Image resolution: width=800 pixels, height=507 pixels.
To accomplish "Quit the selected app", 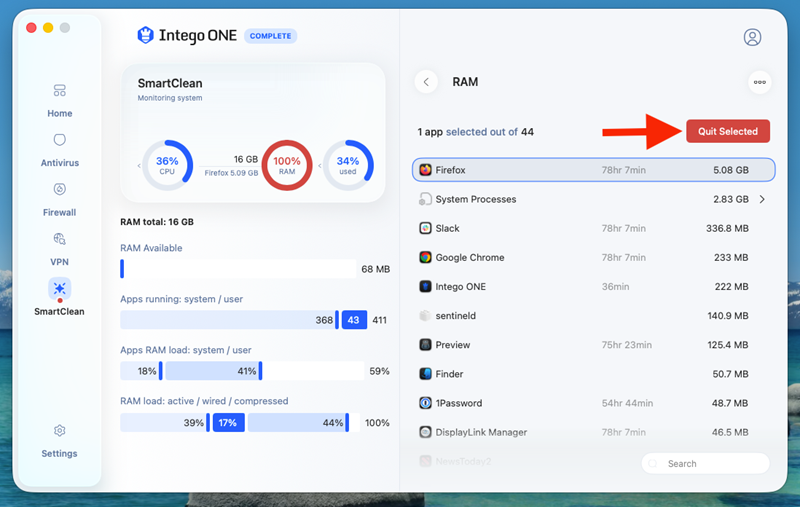I will (728, 131).
